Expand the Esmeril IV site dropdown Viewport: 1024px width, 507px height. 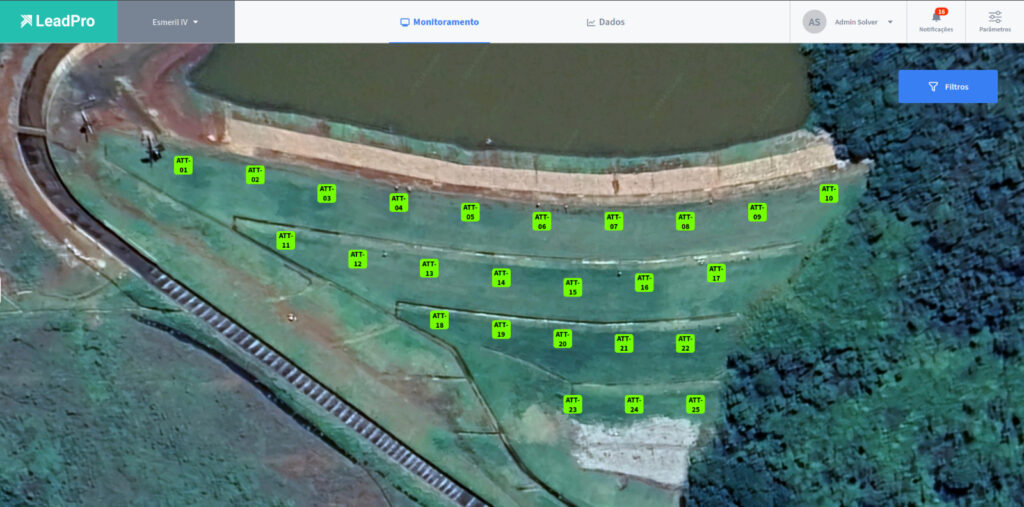pos(176,22)
